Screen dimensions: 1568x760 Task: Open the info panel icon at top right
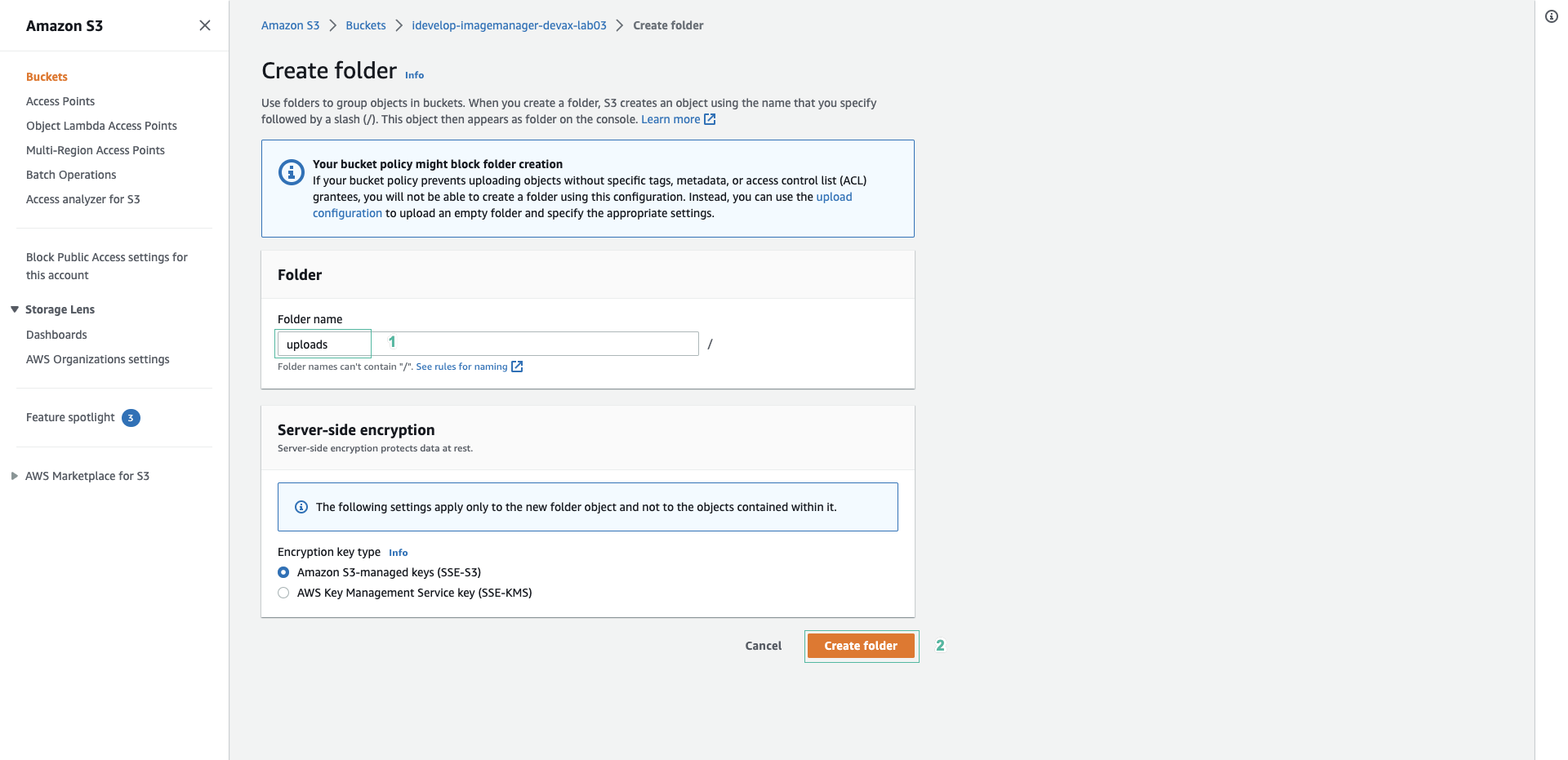tap(1552, 16)
